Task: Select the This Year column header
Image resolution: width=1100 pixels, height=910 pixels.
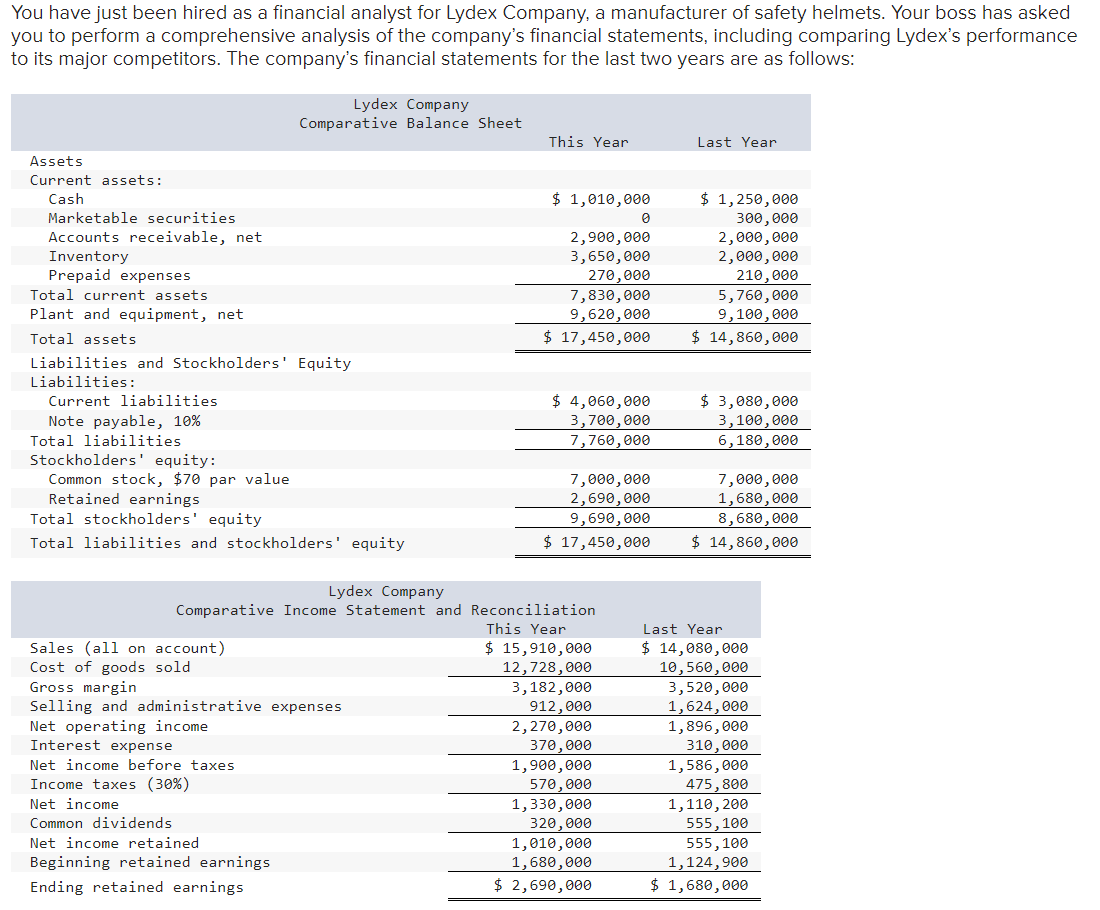Action: [588, 142]
